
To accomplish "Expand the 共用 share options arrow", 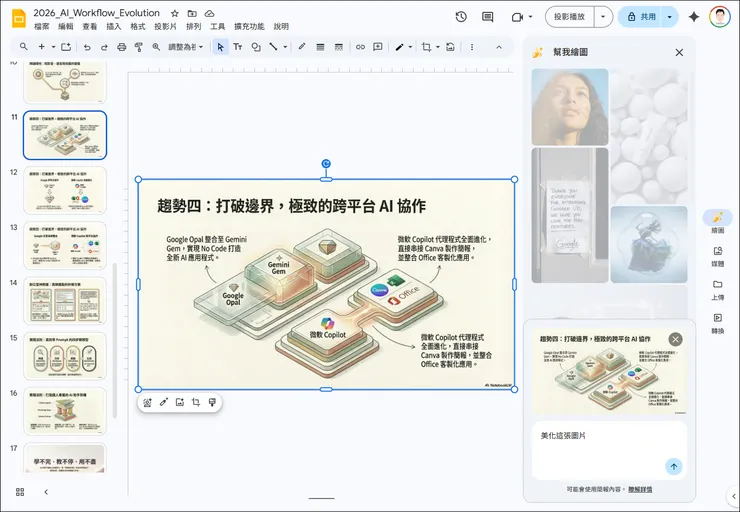I will tap(670, 17).
